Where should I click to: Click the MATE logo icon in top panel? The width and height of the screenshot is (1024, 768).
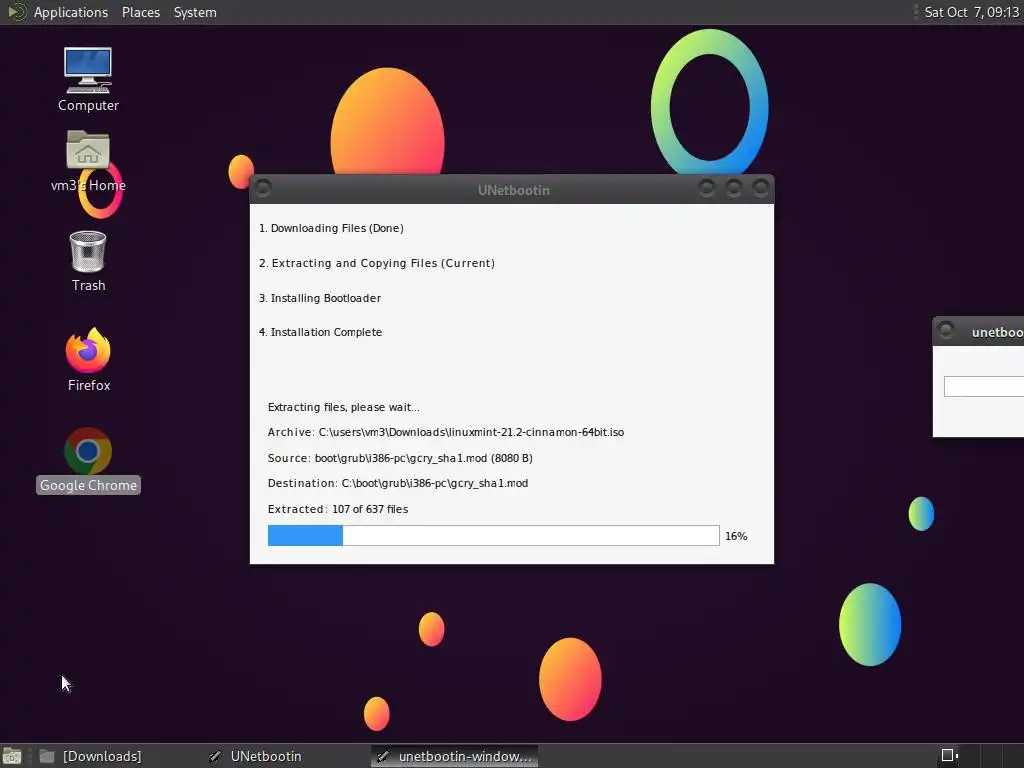pyautogui.click(x=16, y=12)
